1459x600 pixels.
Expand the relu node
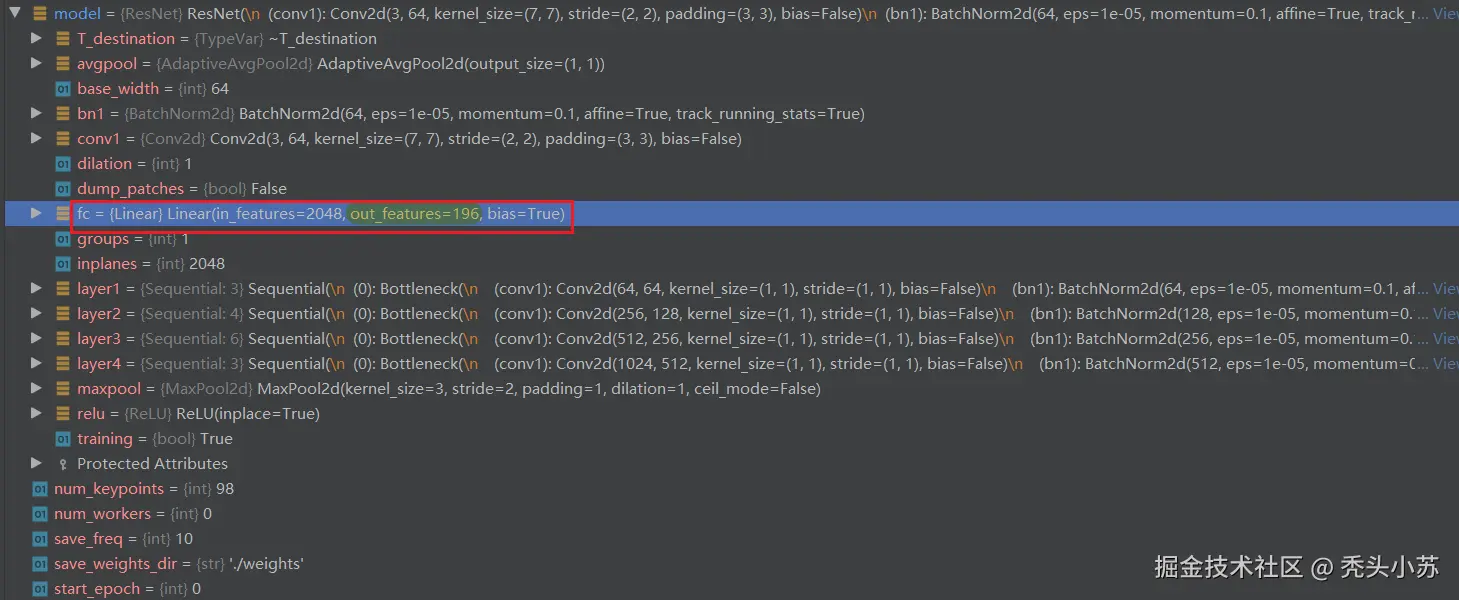click(x=37, y=413)
